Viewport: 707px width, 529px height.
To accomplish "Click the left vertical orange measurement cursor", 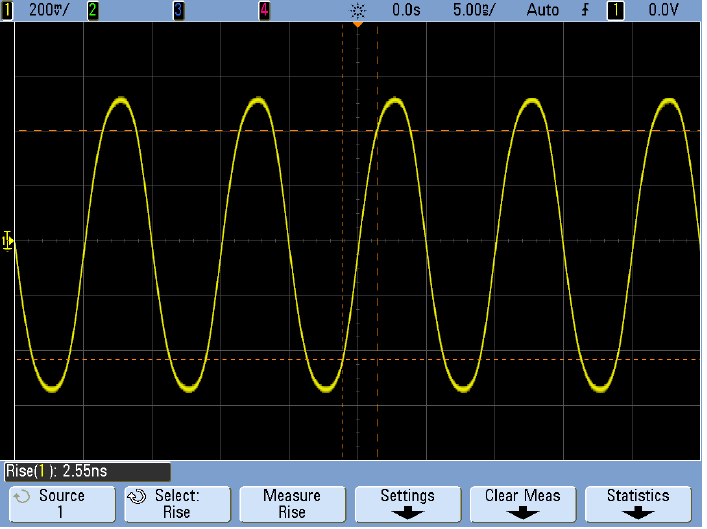I will pyautogui.click(x=342, y=241).
